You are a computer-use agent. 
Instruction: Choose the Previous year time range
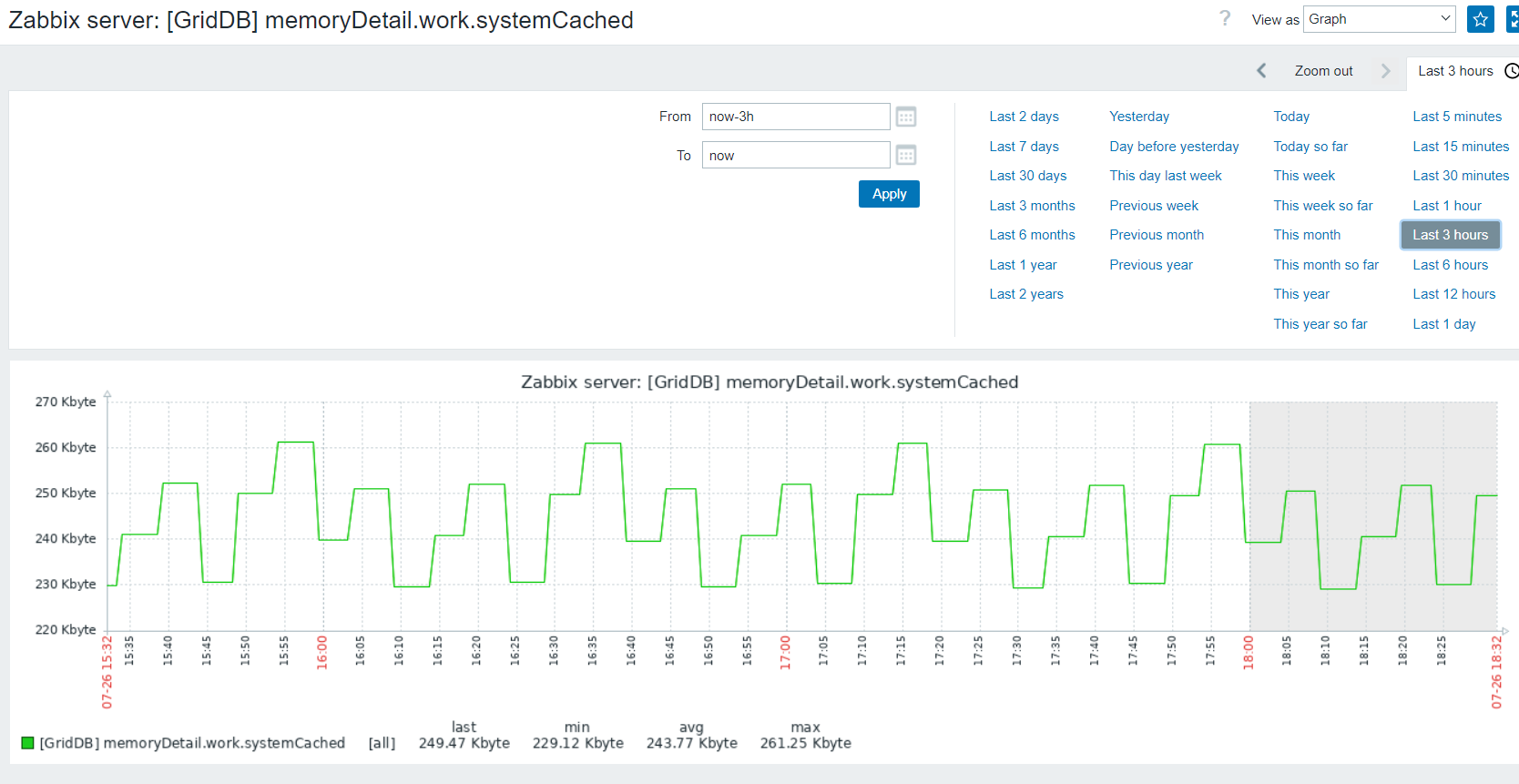pos(1150,265)
